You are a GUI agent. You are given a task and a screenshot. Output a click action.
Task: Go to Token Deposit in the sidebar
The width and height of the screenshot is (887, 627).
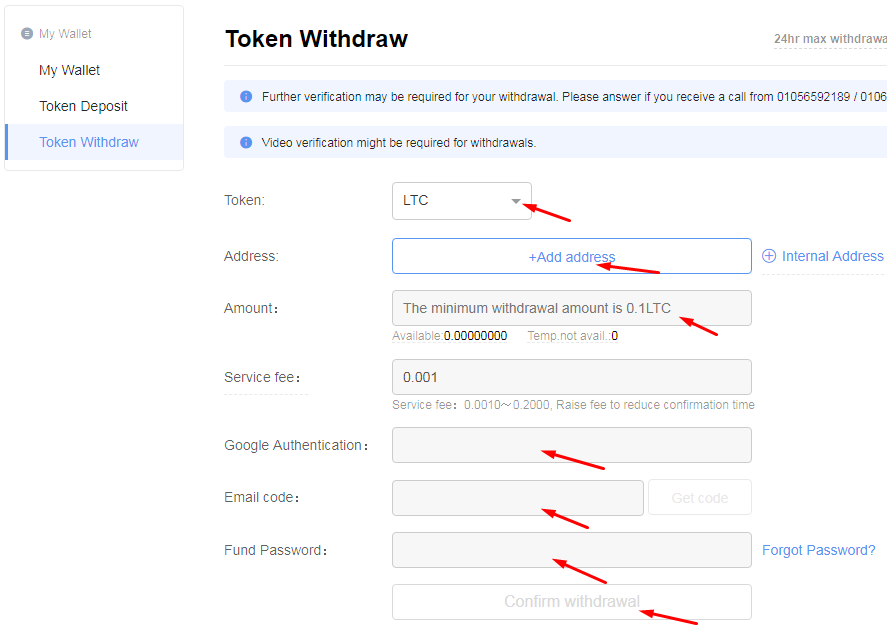coord(84,106)
